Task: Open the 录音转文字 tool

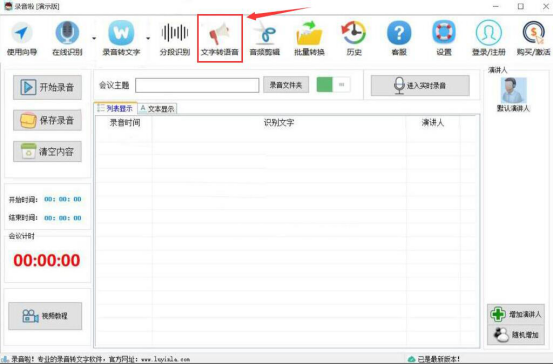Action: (x=121, y=38)
